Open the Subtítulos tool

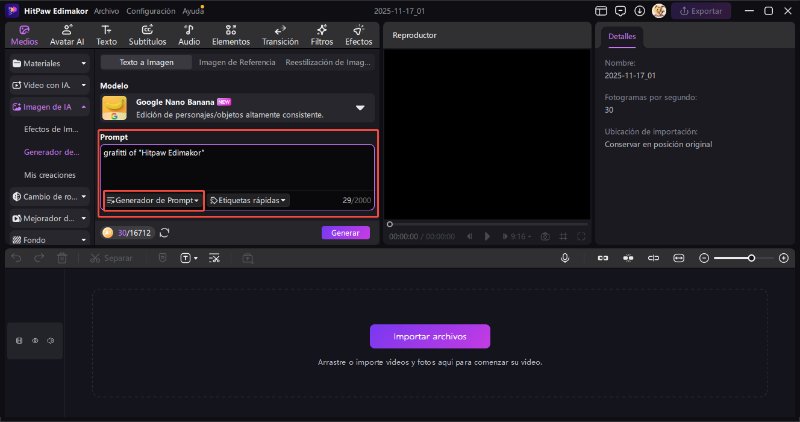click(147, 35)
